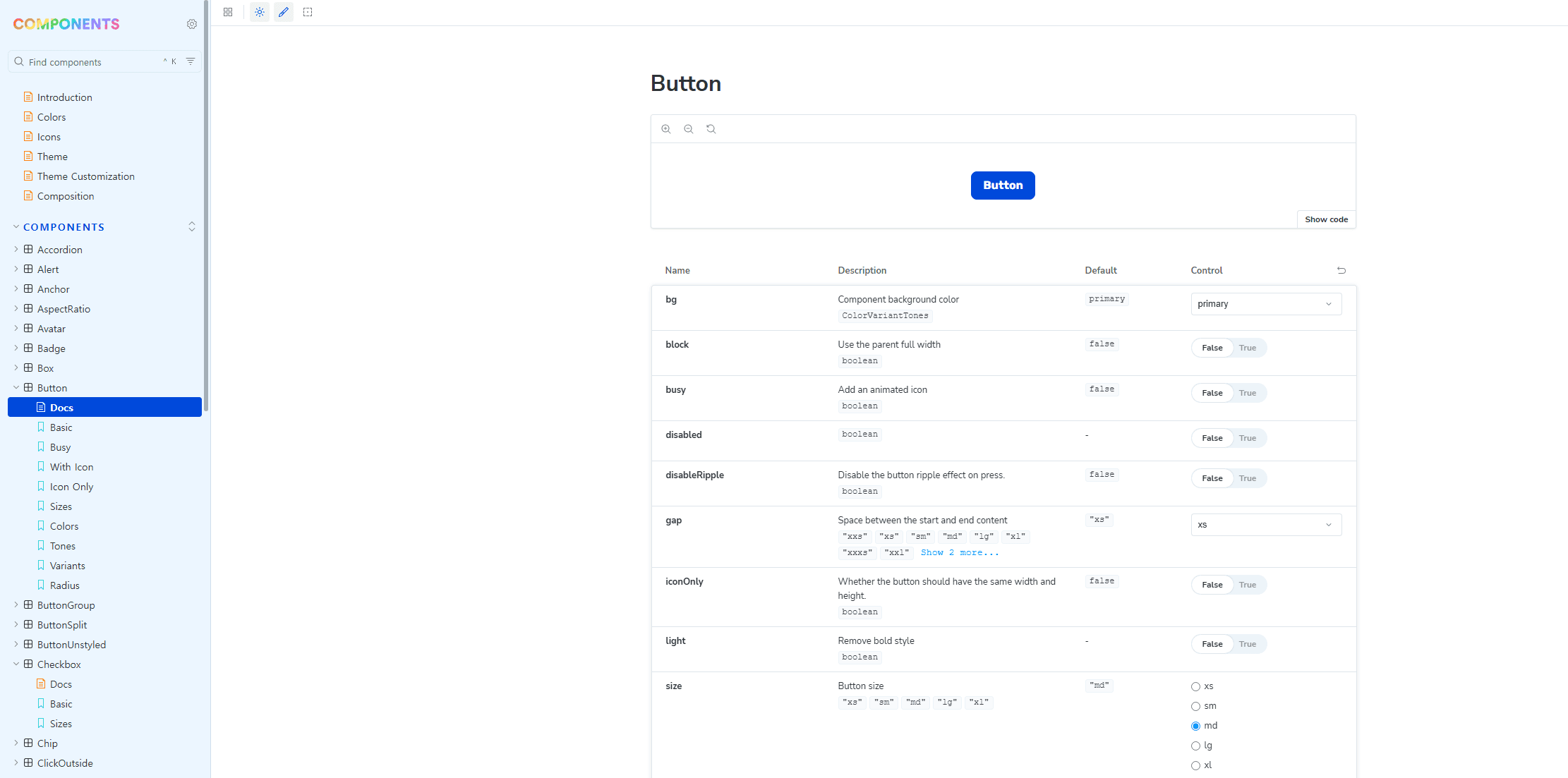Viewport: 1568px width, 778px height.
Task: Click the zoom out preview icon
Action: 689,129
